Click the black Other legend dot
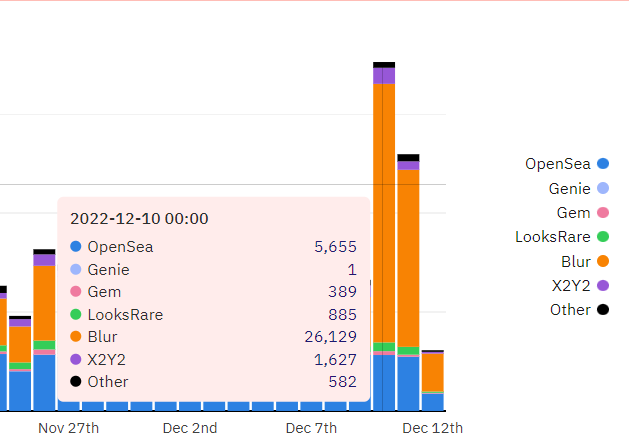629x437 pixels. tap(603, 310)
